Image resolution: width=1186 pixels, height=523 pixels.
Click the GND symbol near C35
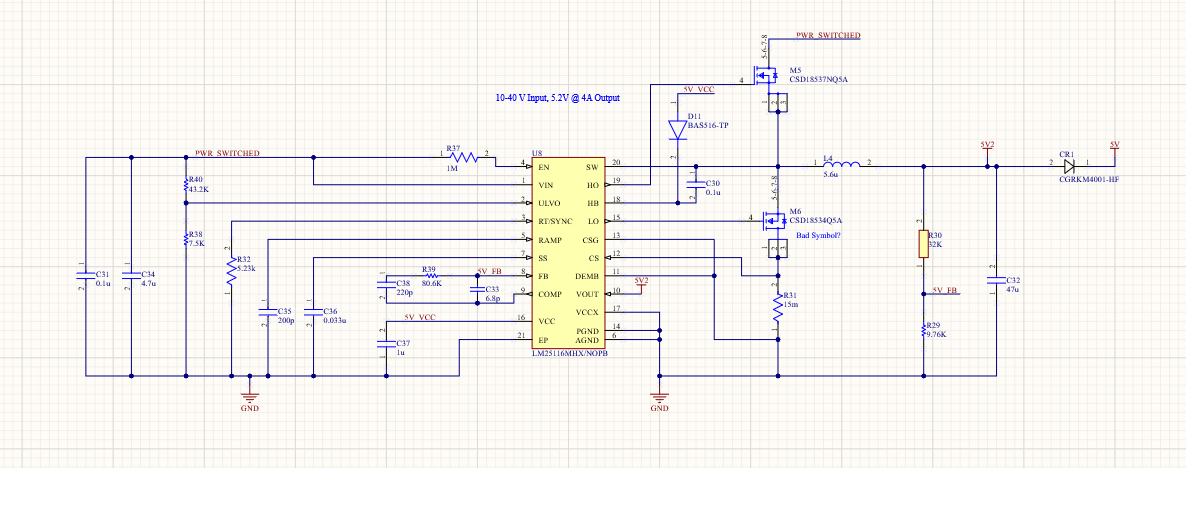pos(249,397)
